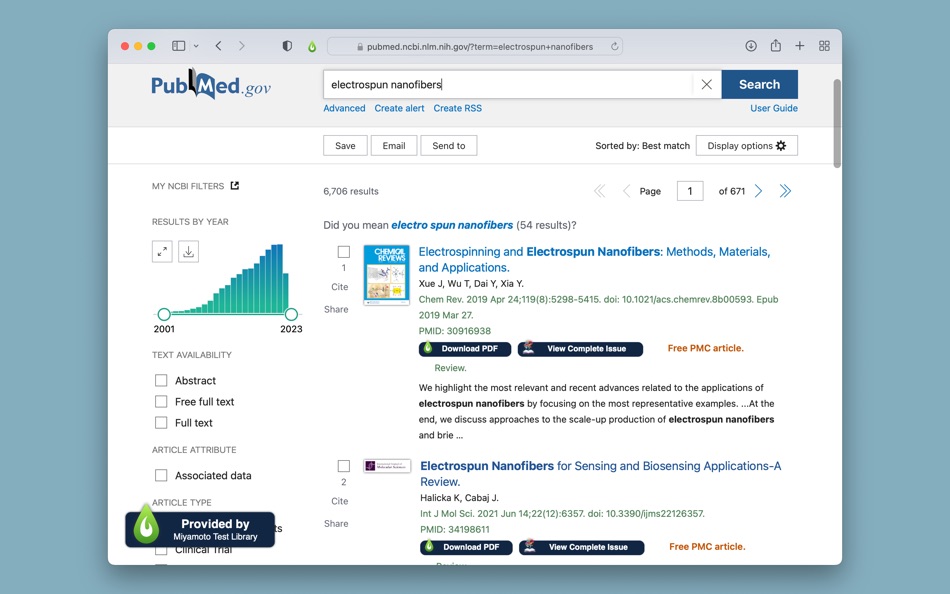Select the 2001 start year slider handle
Viewport: 950px width, 594px height.
click(x=164, y=314)
